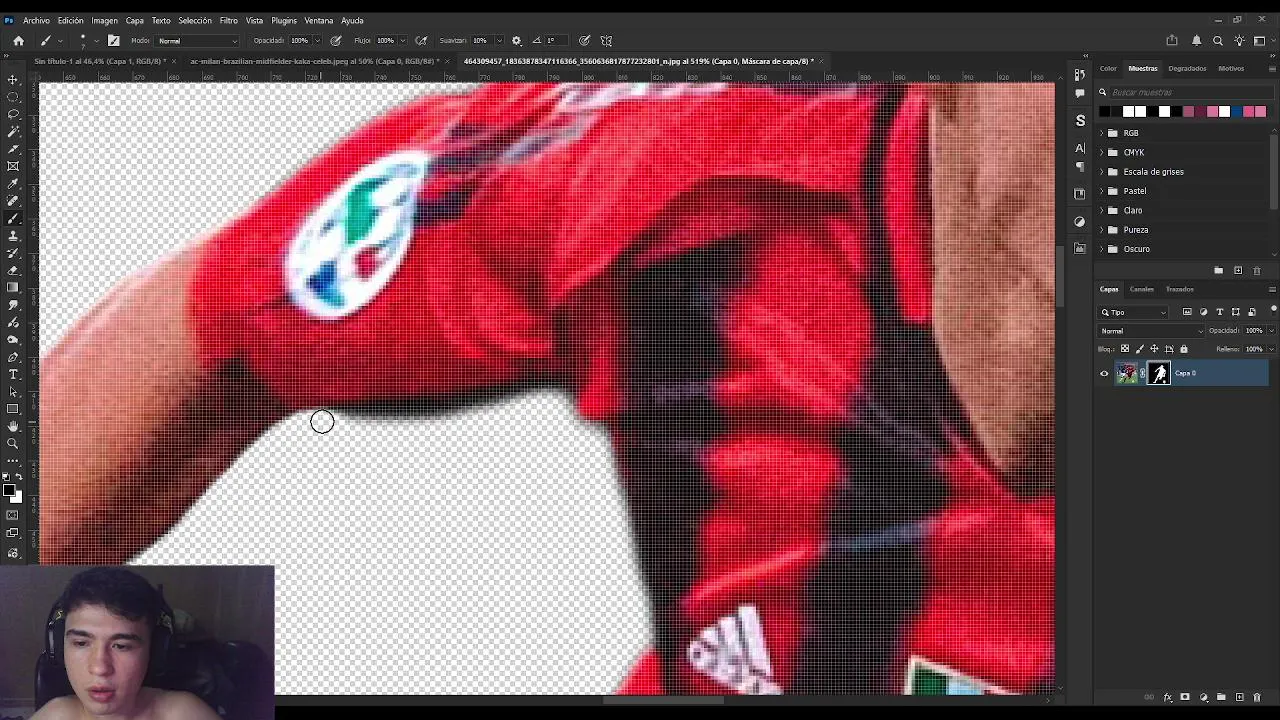Select the Brush tool in toolbox

(13, 218)
